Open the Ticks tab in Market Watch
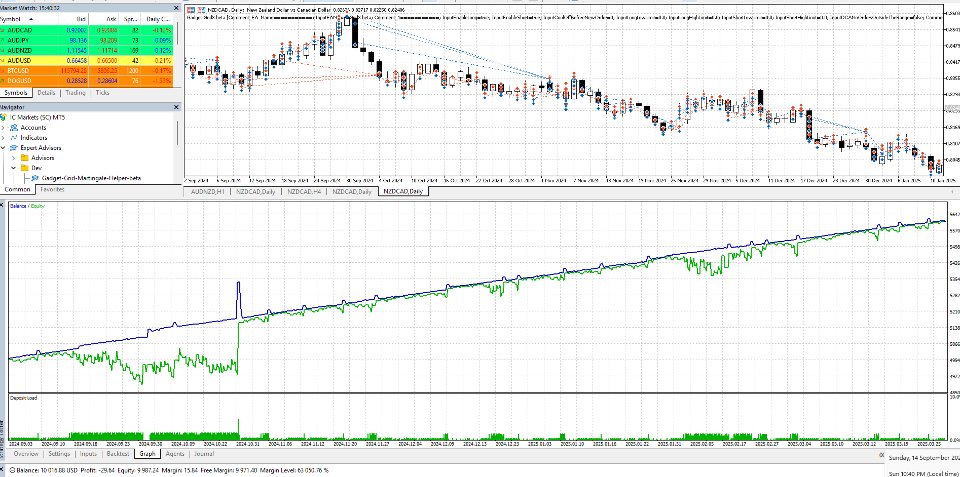Viewport: 960px width, 477px height. click(103, 93)
